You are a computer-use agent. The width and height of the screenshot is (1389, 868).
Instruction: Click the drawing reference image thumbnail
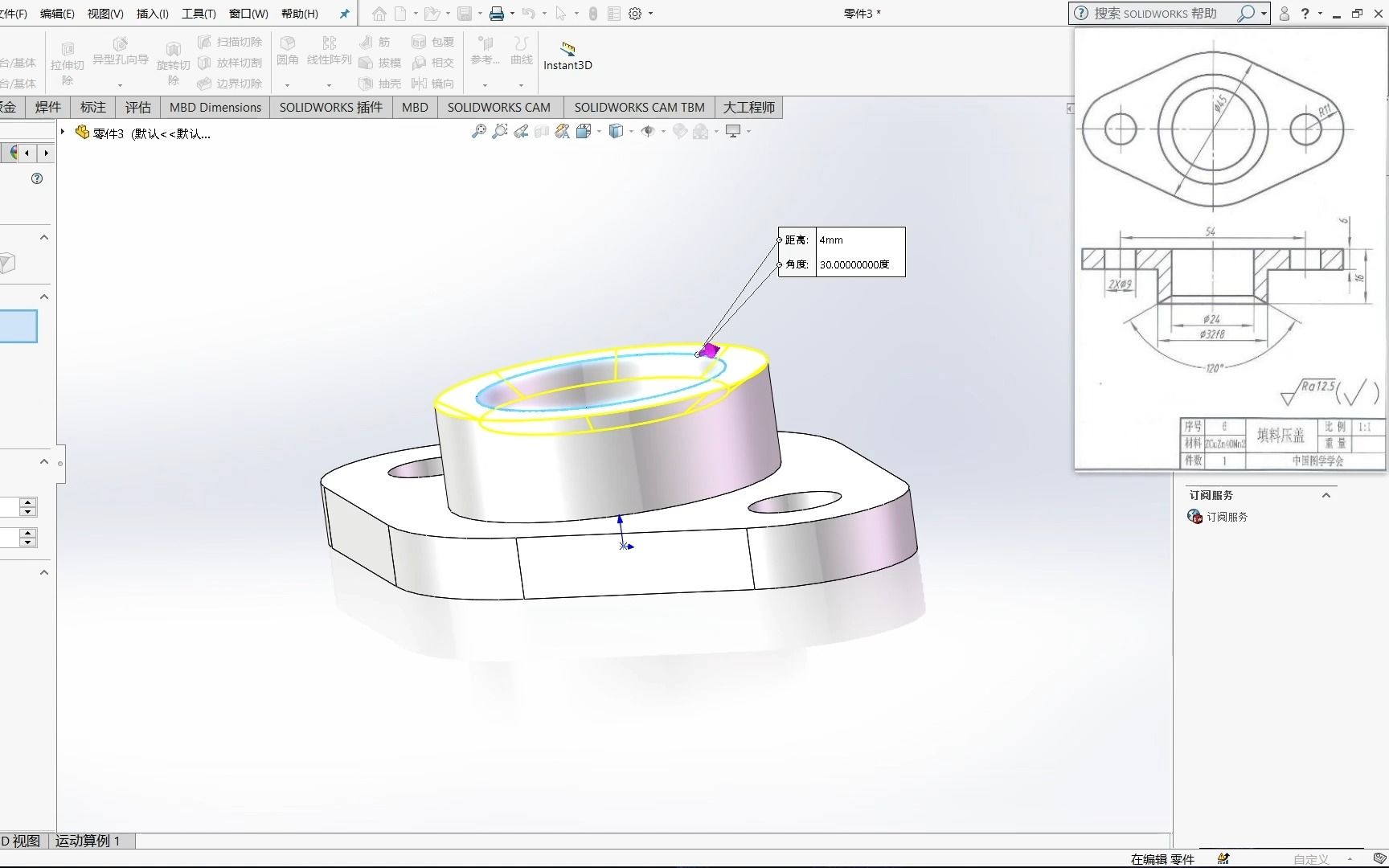pyautogui.click(x=1230, y=250)
